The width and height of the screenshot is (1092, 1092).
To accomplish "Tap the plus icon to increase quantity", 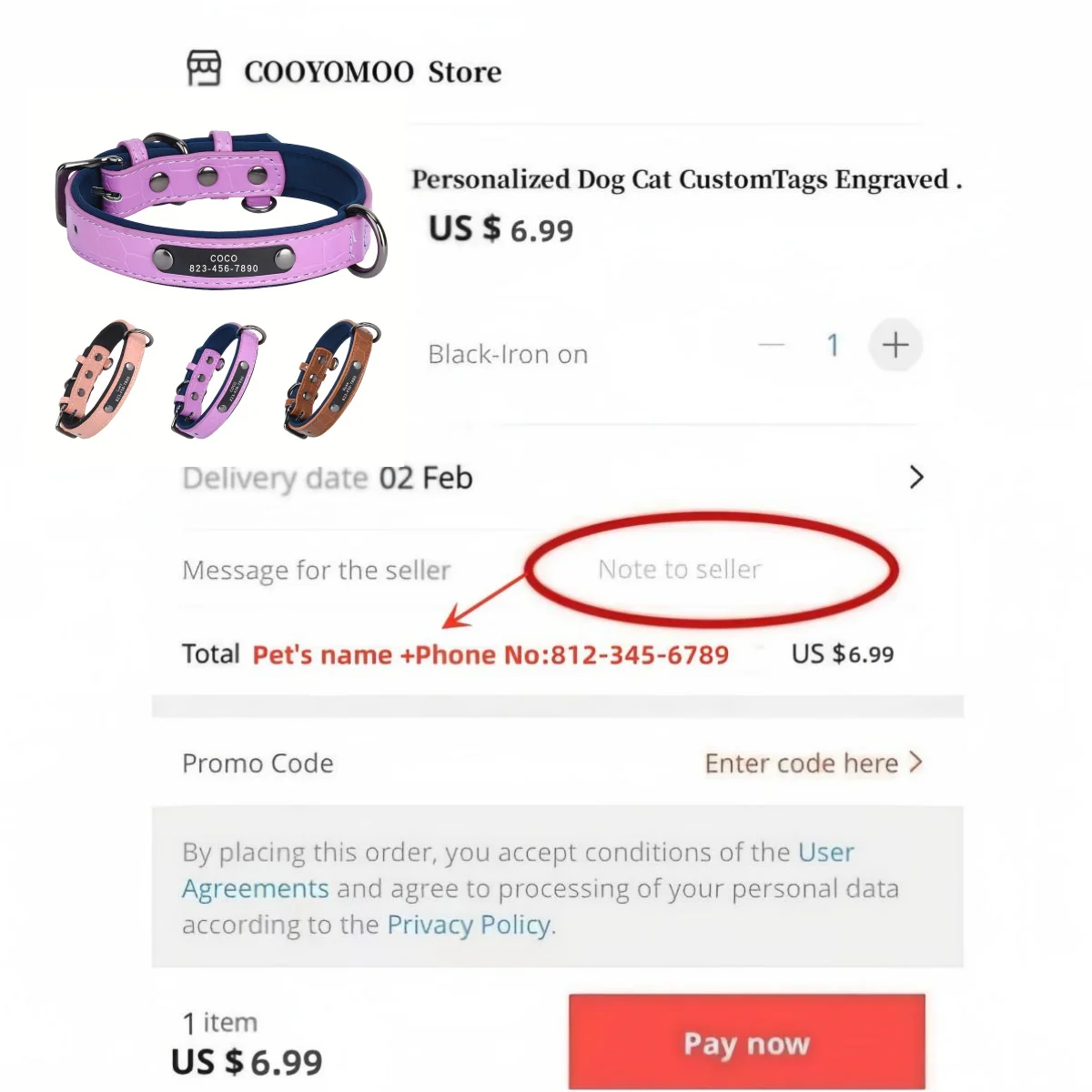I will pos(895,346).
